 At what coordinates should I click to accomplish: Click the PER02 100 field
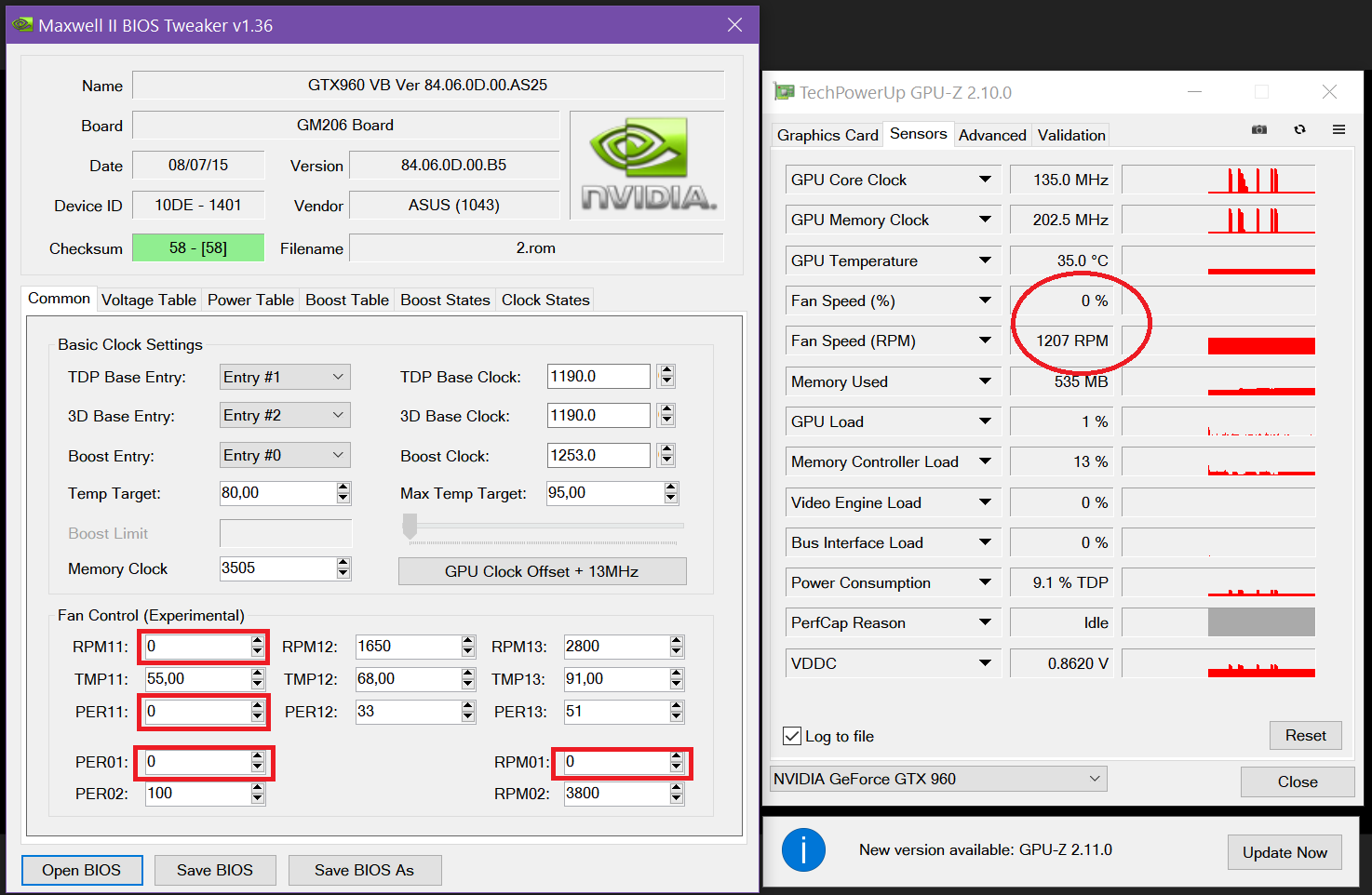click(x=197, y=793)
